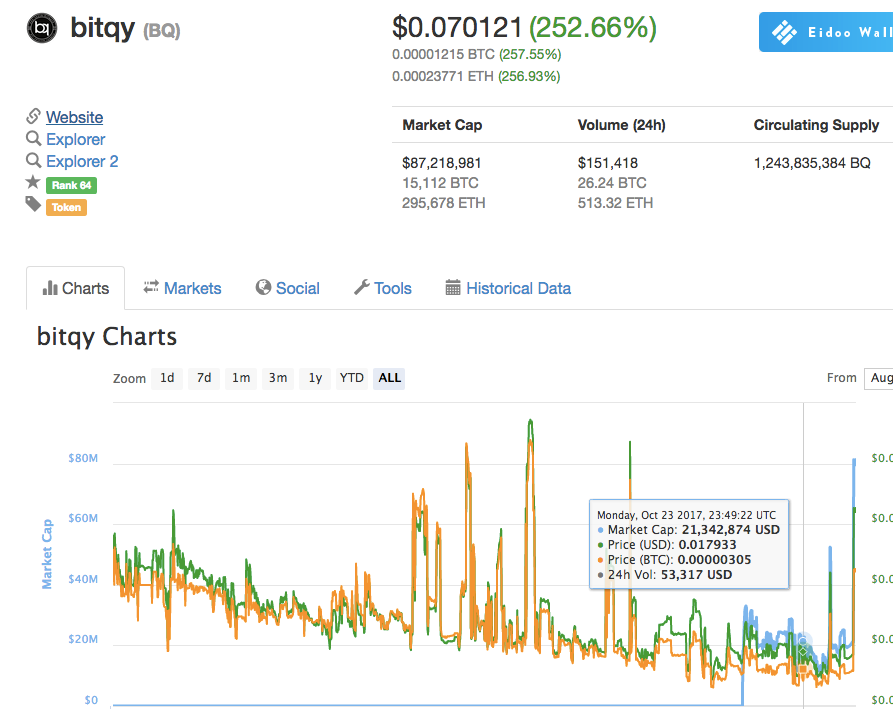Click the star icon beside Rank 64
The height and width of the screenshot is (709, 893).
[x=33, y=182]
